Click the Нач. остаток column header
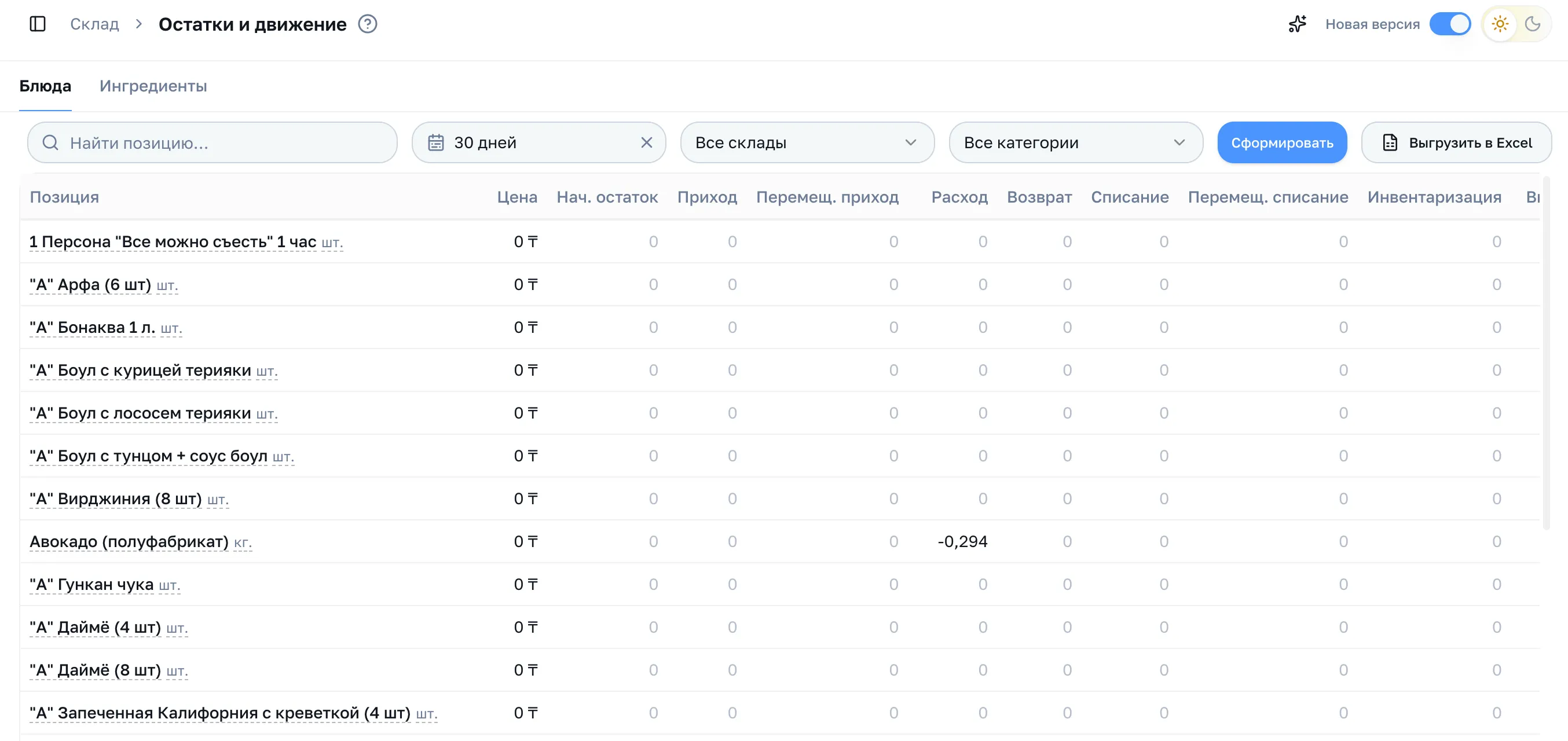The width and height of the screenshot is (1568, 741). (607, 197)
